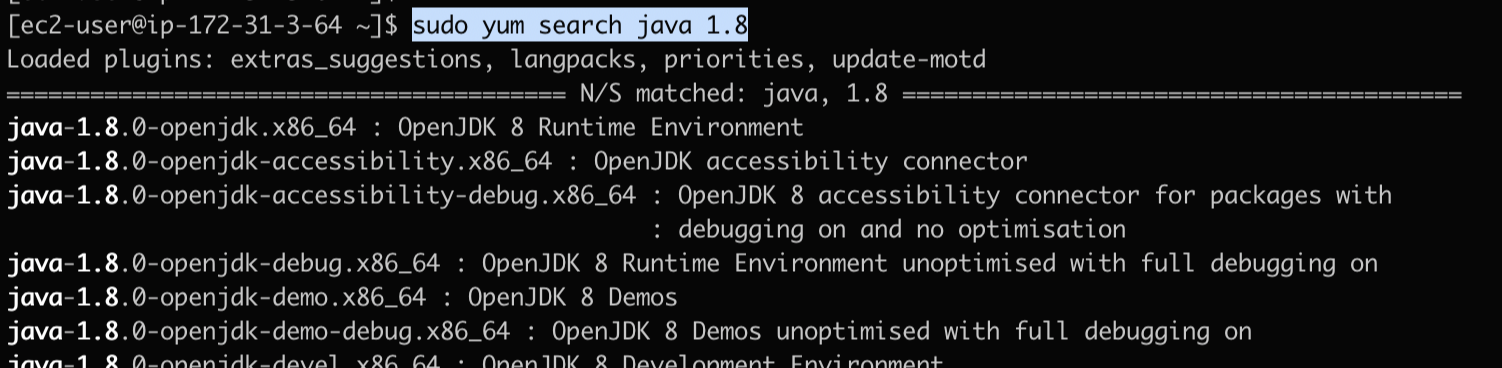
Task: Select the "java-1.8.0-openjdk-demo.x86_64" package name
Action: point(216,298)
